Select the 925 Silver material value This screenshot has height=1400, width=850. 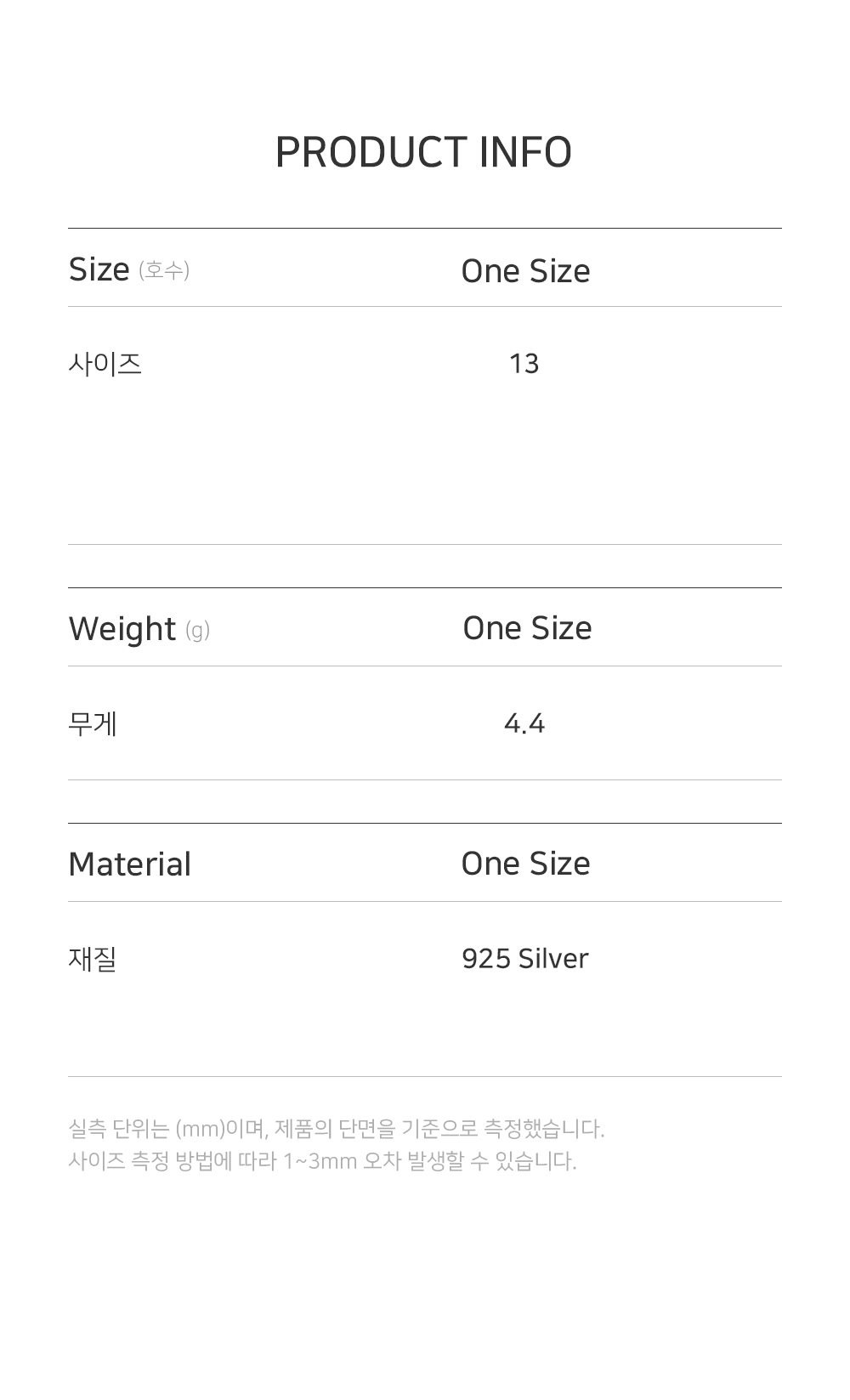click(x=524, y=959)
